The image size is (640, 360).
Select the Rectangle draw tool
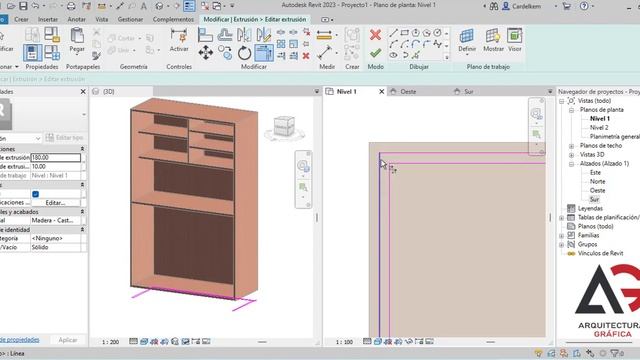[x=404, y=33]
